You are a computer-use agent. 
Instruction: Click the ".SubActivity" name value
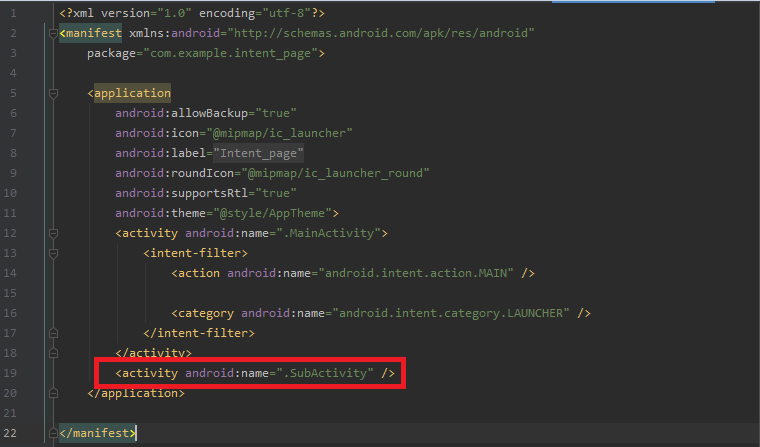[x=325, y=373]
